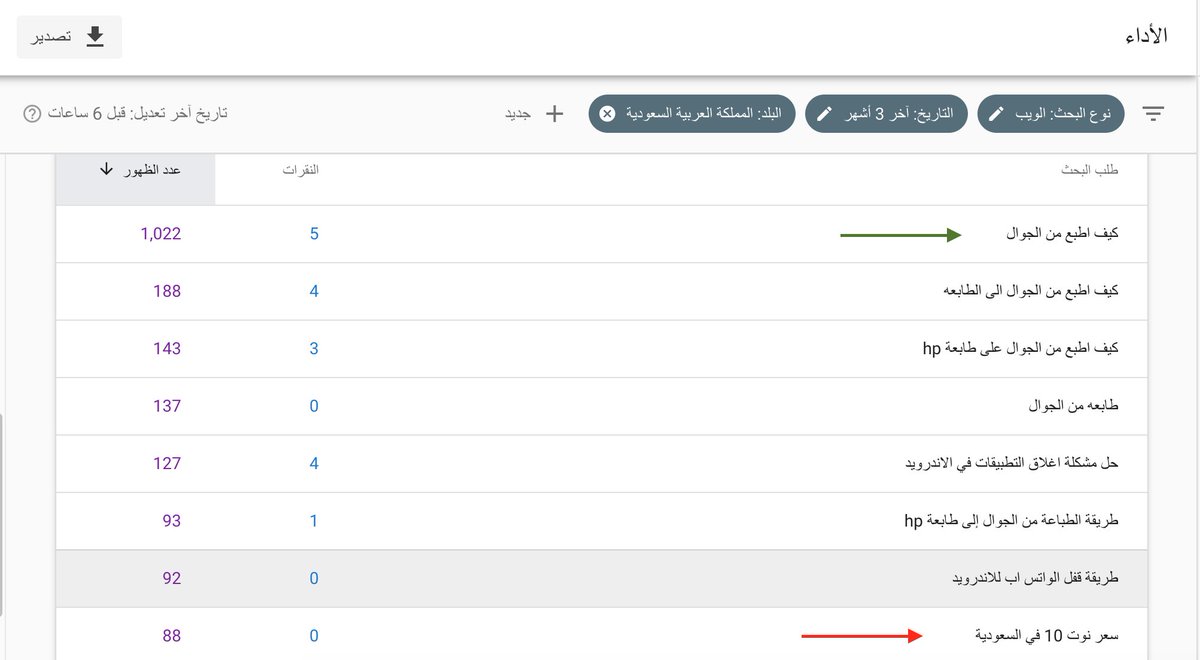Click the plus icon to add a new filter
Screen dimensions: 1200x660
(554, 114)
